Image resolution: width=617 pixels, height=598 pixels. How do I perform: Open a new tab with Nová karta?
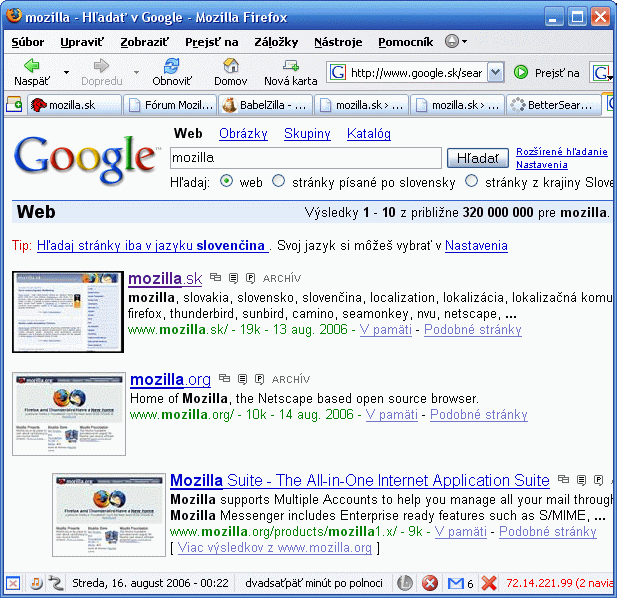(291, 72)
